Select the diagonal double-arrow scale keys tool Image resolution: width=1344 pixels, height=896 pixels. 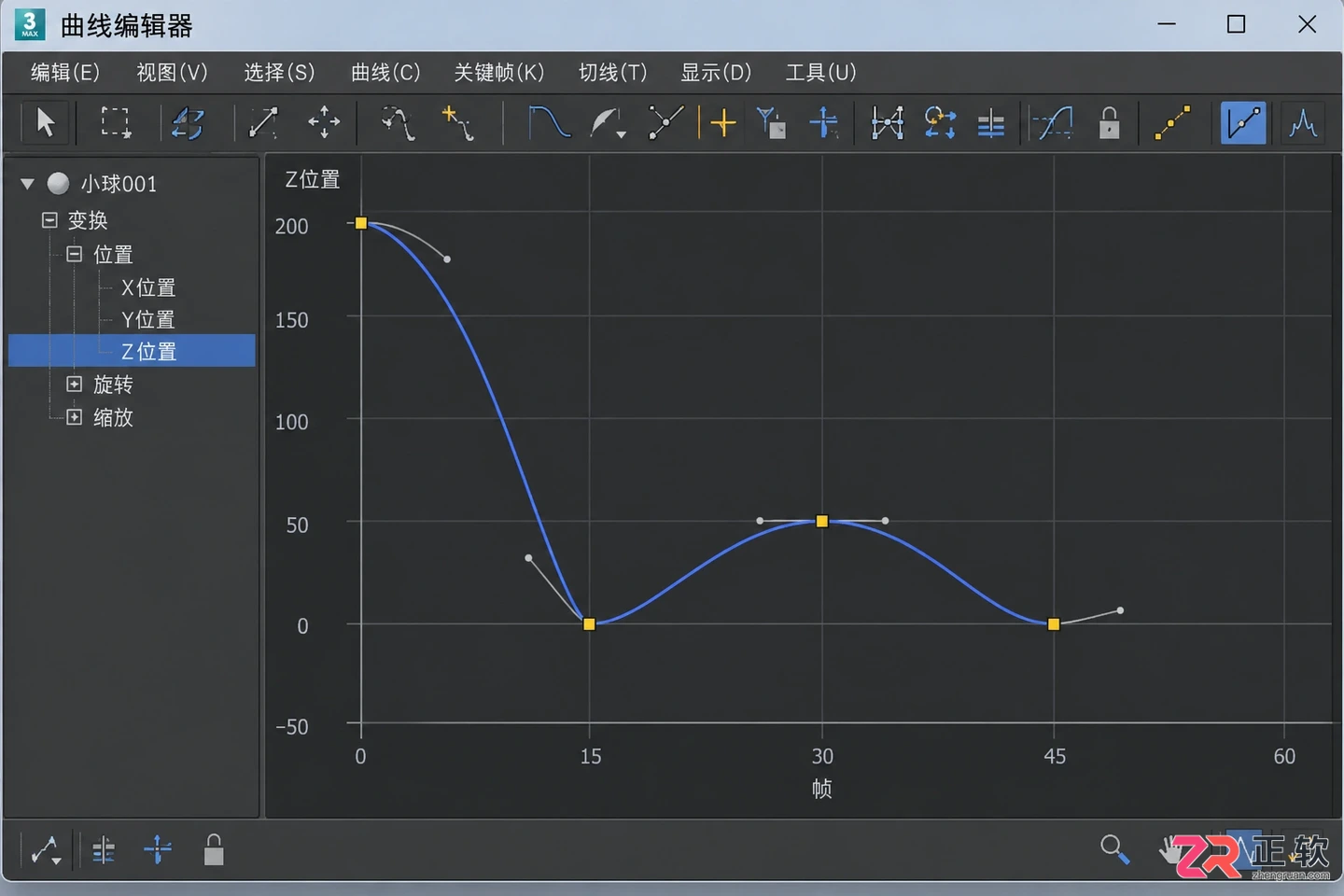263,122
